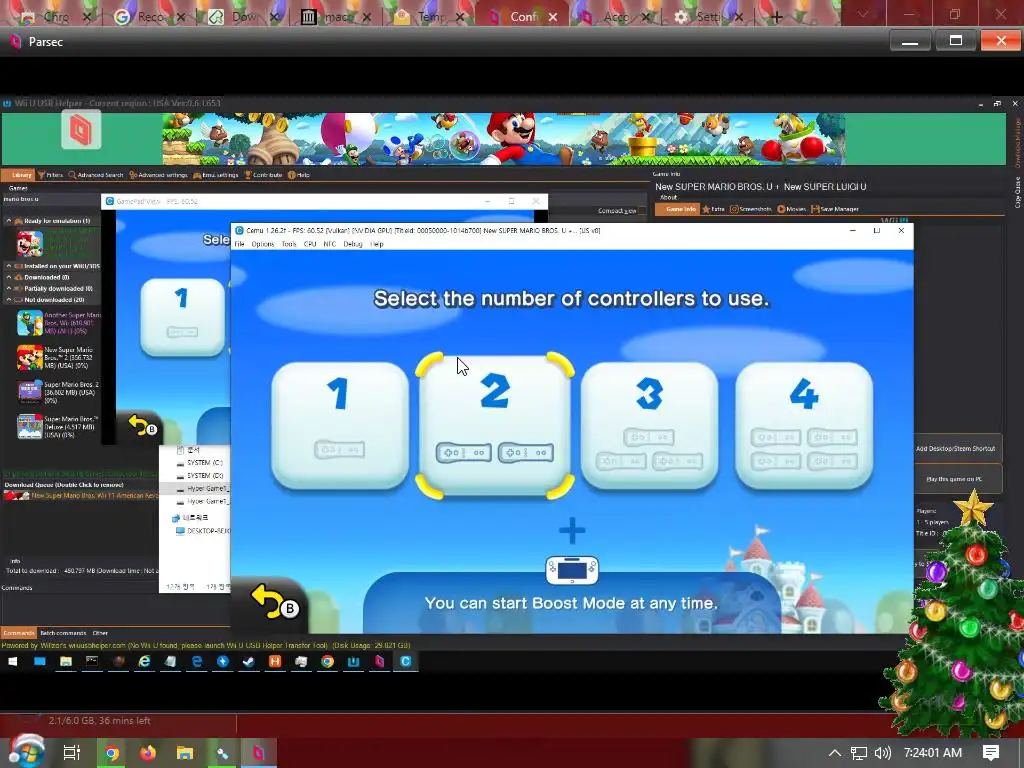This screenshot has height=768, width=1024.
Task: Open Cemu File menu
Action: [x=240, y=244]
